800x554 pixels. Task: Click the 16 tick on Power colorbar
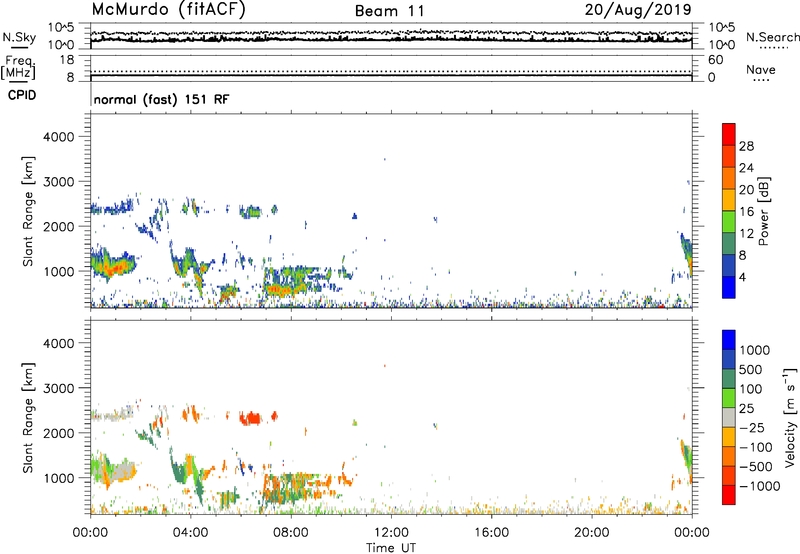click(746, 211)
